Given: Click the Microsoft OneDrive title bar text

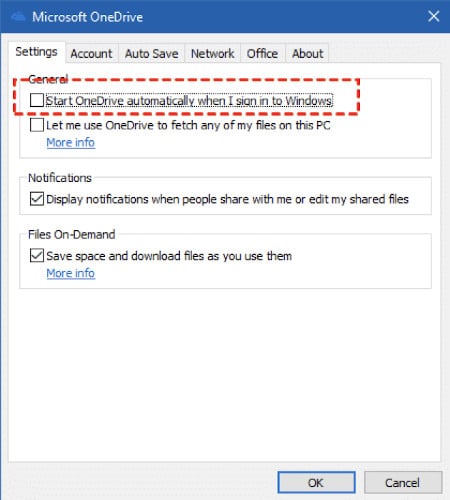Looking at the screenshot, I should 88,17.
